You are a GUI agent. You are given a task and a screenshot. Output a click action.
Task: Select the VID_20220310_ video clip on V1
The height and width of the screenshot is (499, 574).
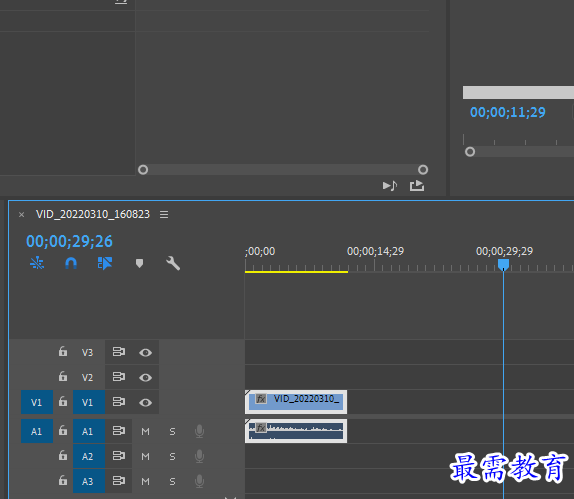click(296, 402)
